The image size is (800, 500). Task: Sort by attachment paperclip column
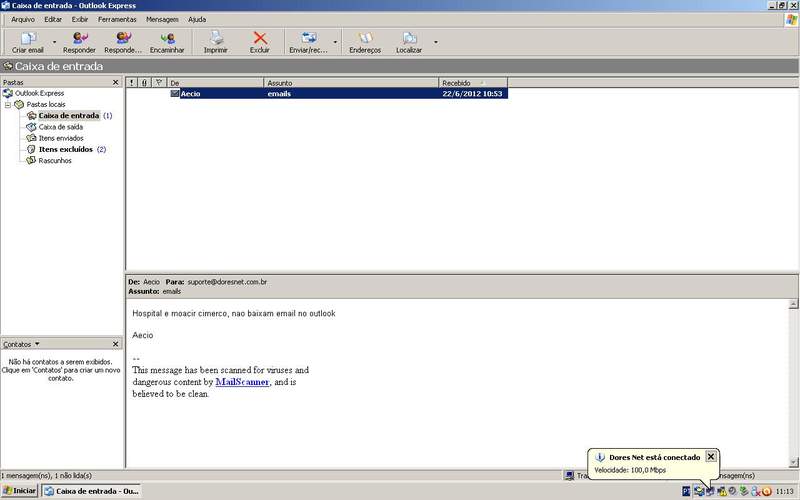click(x=145, y=83)
